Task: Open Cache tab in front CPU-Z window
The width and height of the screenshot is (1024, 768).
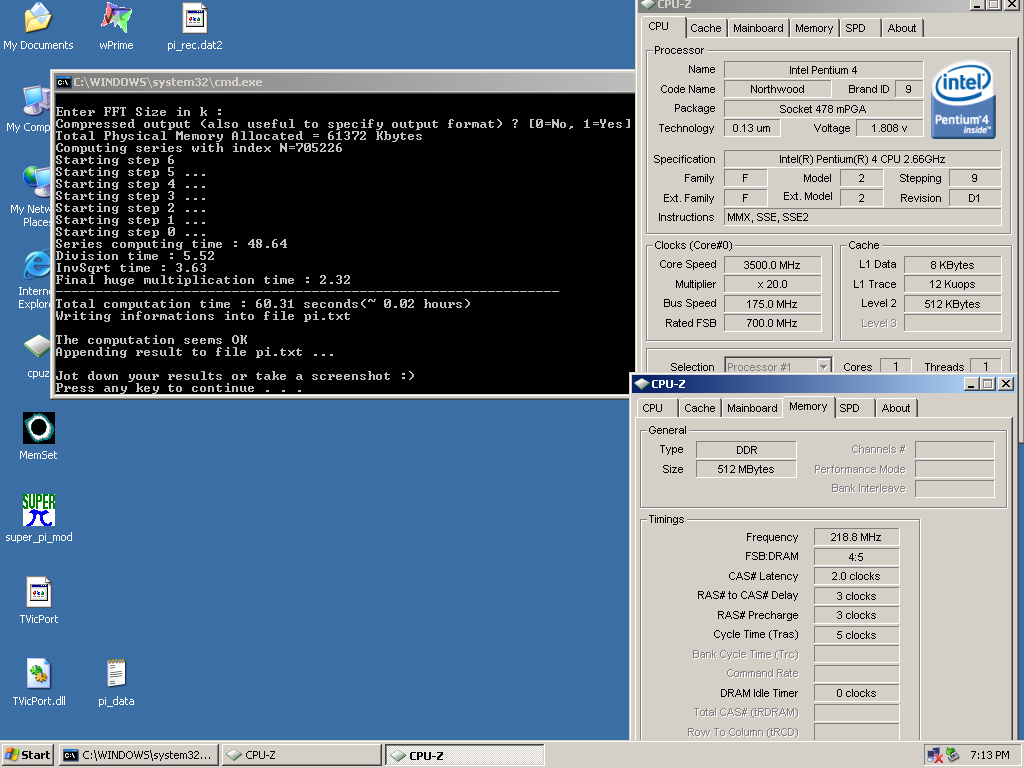Action: click(699, 408)
